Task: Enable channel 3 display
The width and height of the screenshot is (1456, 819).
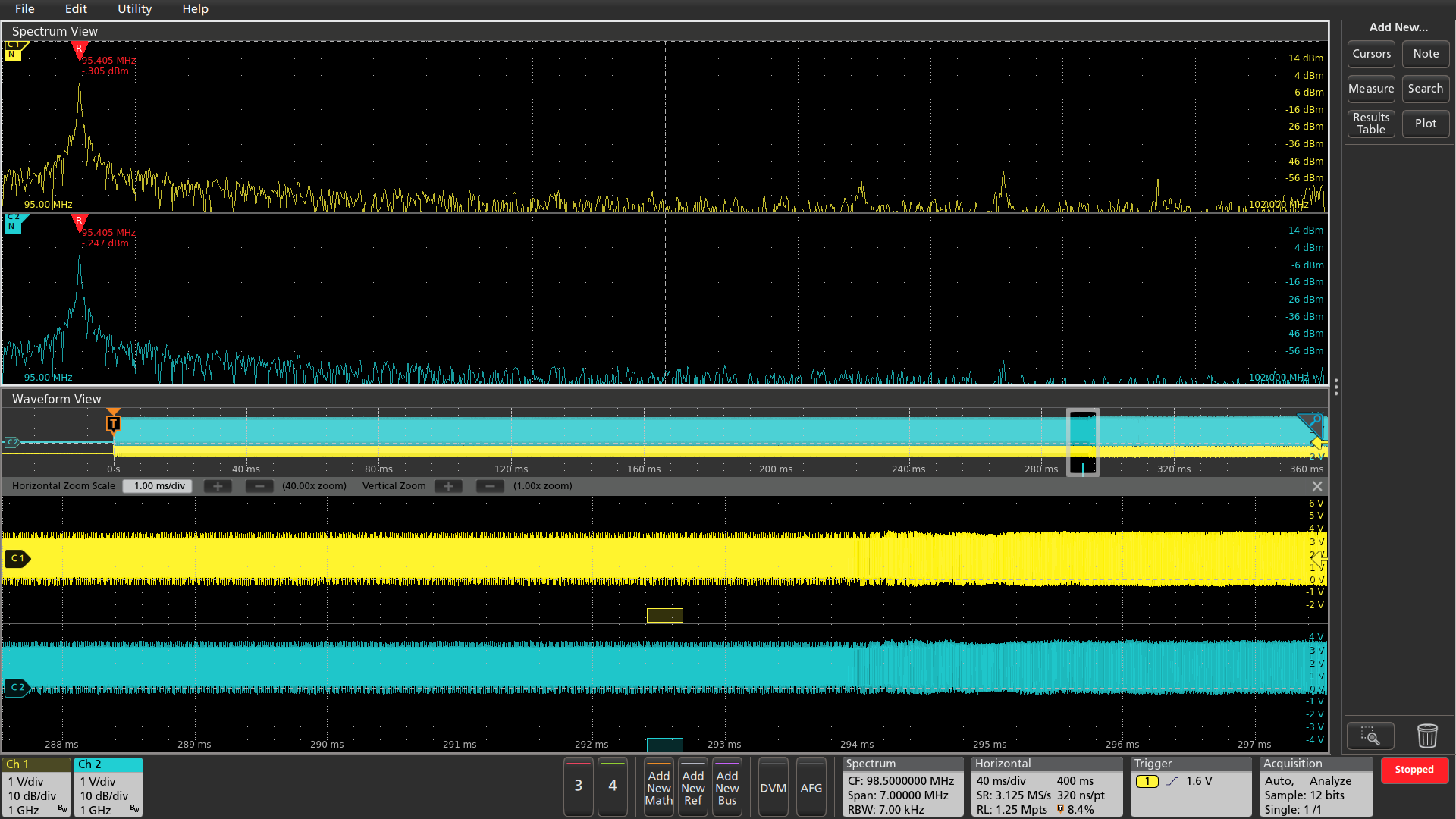Action: (x=578, y=787)
